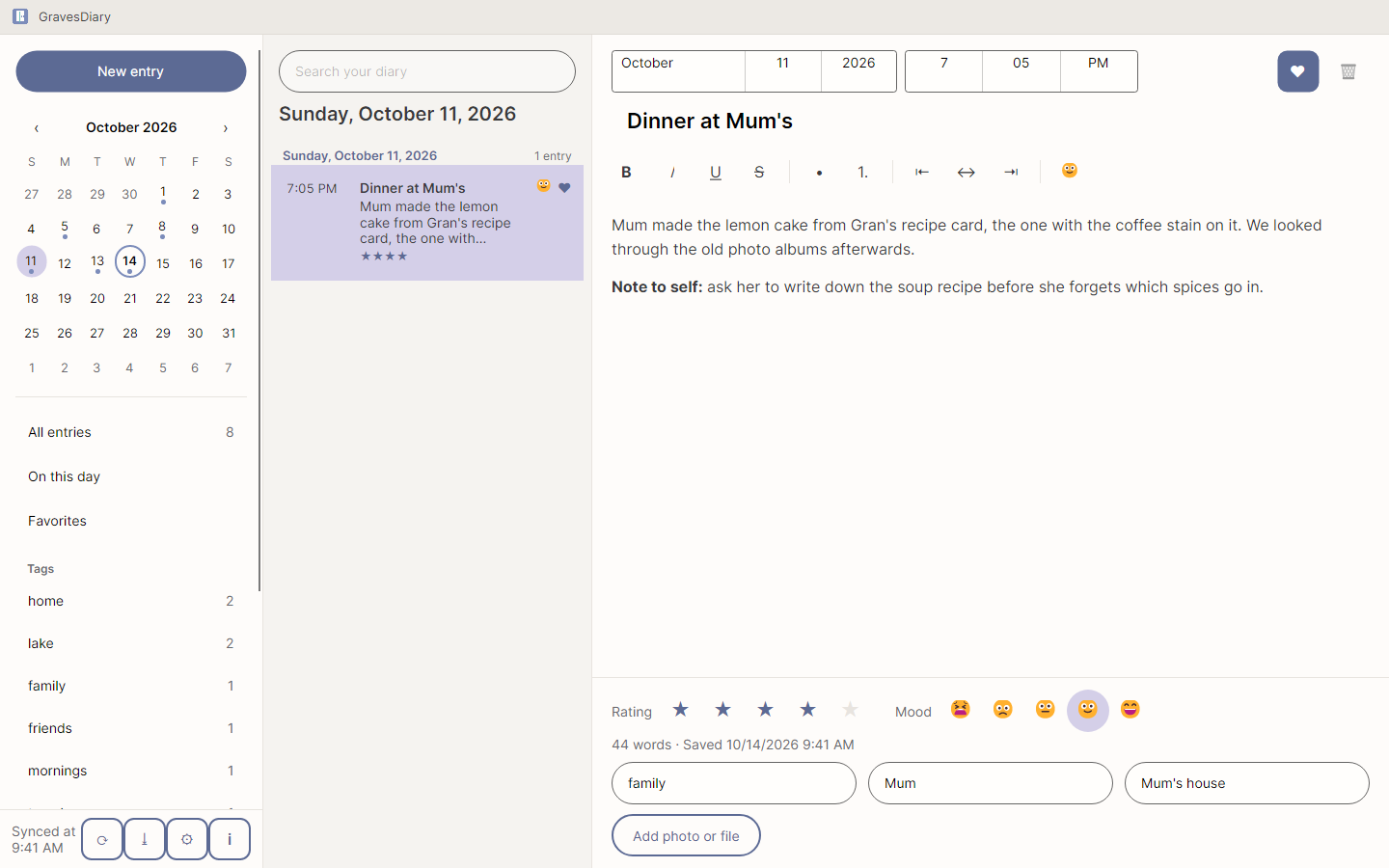Open the Favorites view
1389x868 pixels.
pos(131,521)
